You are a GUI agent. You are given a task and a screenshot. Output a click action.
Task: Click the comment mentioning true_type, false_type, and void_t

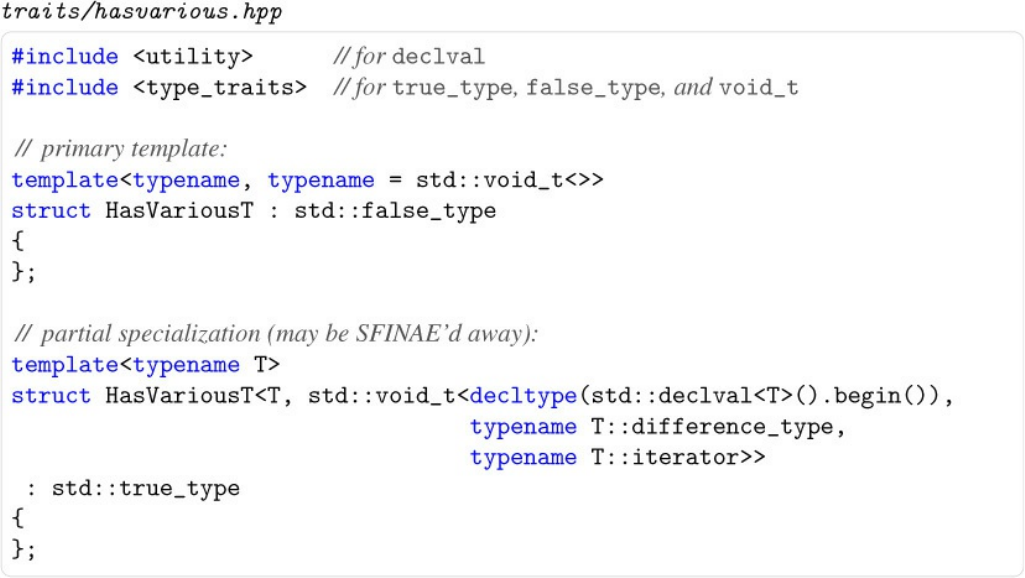pos(566,88)
